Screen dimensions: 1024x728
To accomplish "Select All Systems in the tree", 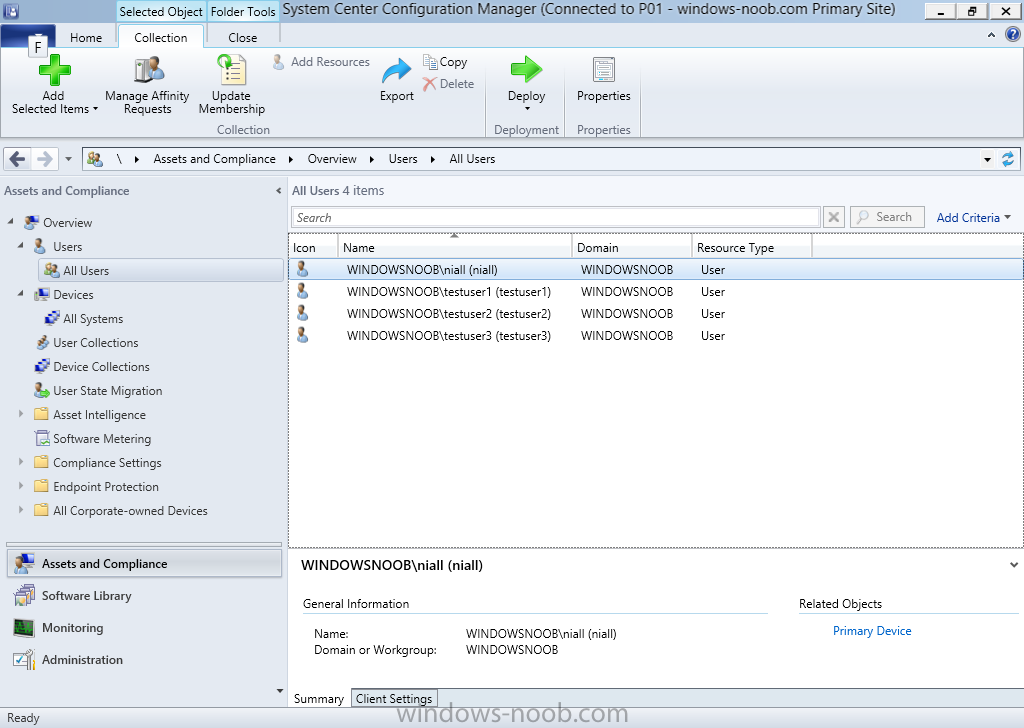I will tap(93, 319).
